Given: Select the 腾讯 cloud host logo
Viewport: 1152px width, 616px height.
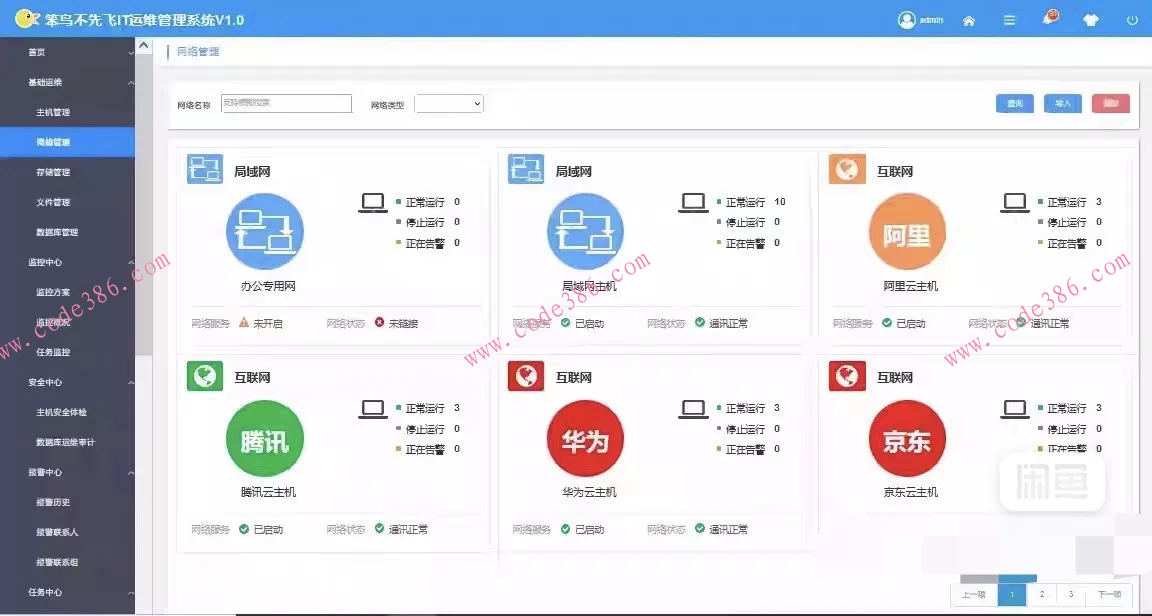Looking at the screenshot, I should [x=264, y=439].
